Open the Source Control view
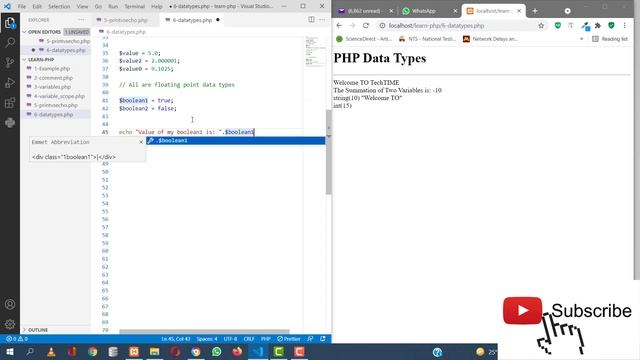Image resolution: width=640 pixels, height=360 pixels. coord(10,62)
